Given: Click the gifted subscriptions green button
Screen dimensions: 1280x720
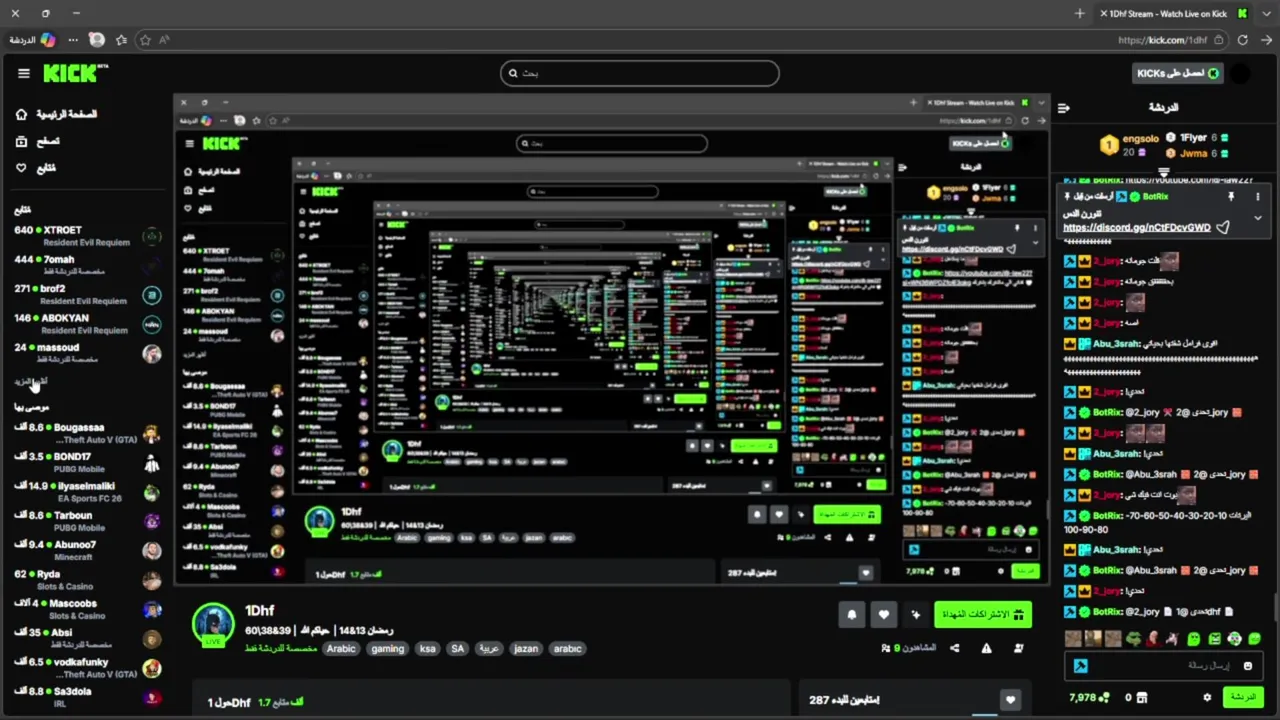Looking at the screenshot, I should [982, 614].
